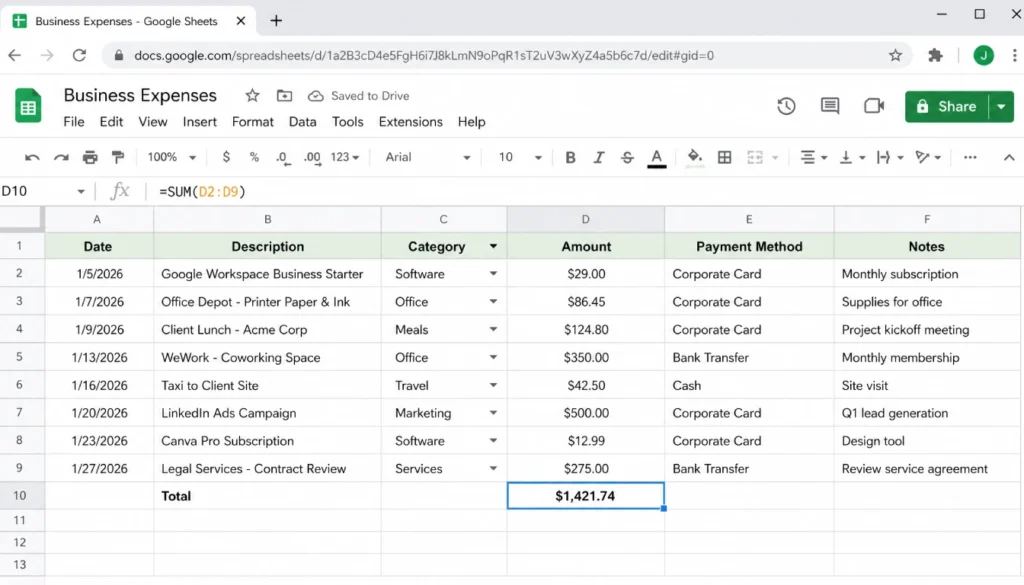Select the Paint format tool
This screenshot has height=585, width=1024.
pos(118,157)
